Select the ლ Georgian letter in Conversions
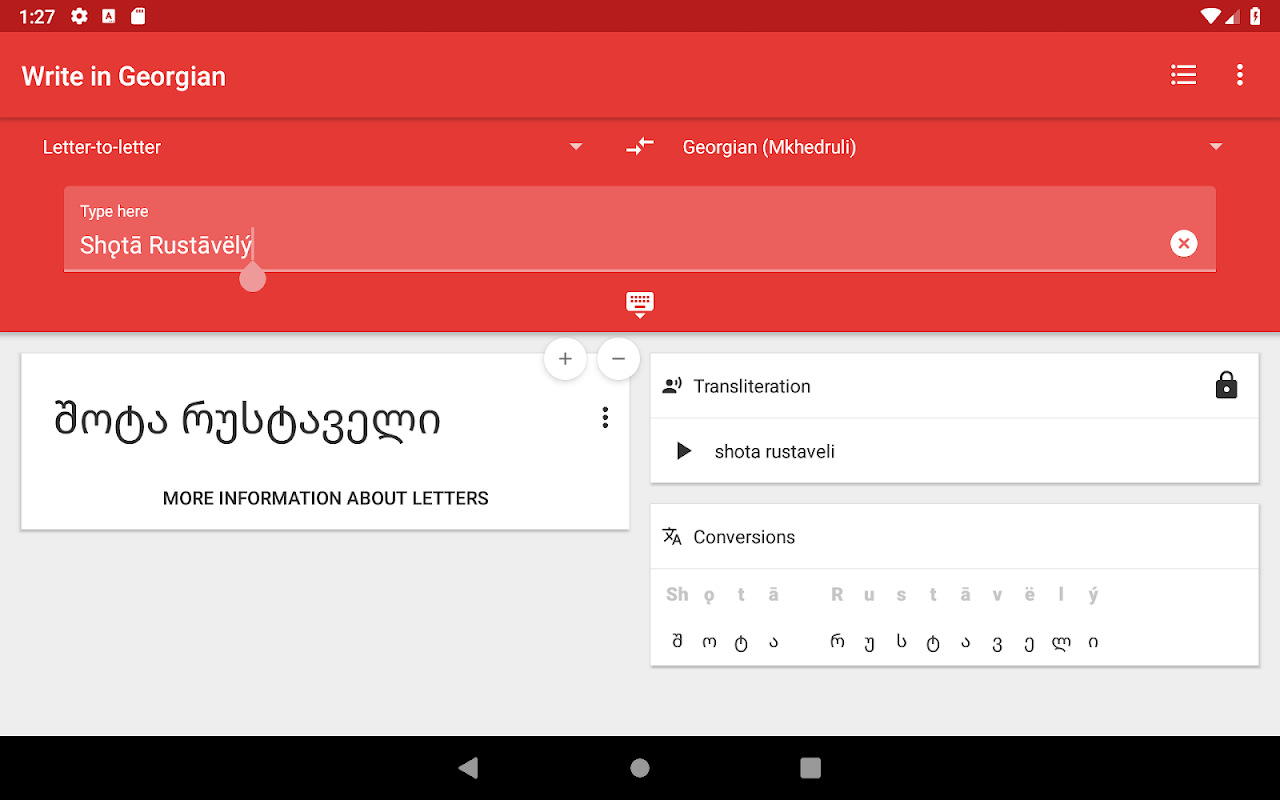The width and height of the screenshot is (1280, 800). pos(1061,642)
